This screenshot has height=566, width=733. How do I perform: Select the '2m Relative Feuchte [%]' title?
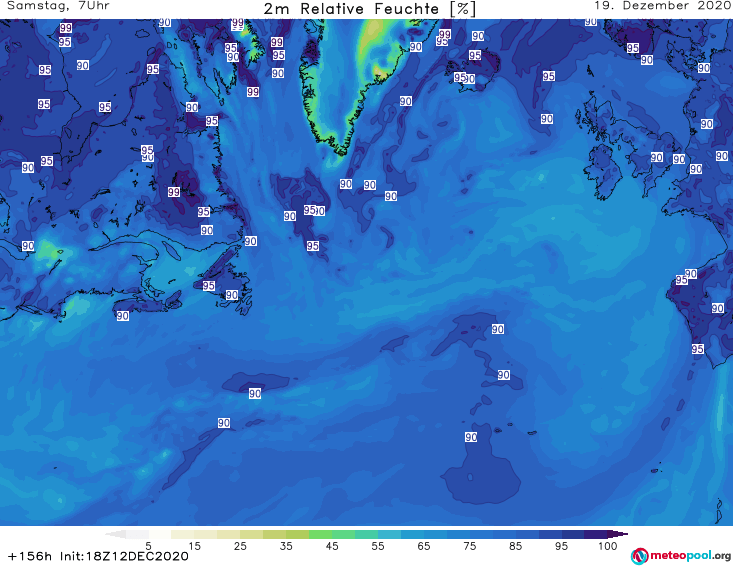[x=370, y=9]
